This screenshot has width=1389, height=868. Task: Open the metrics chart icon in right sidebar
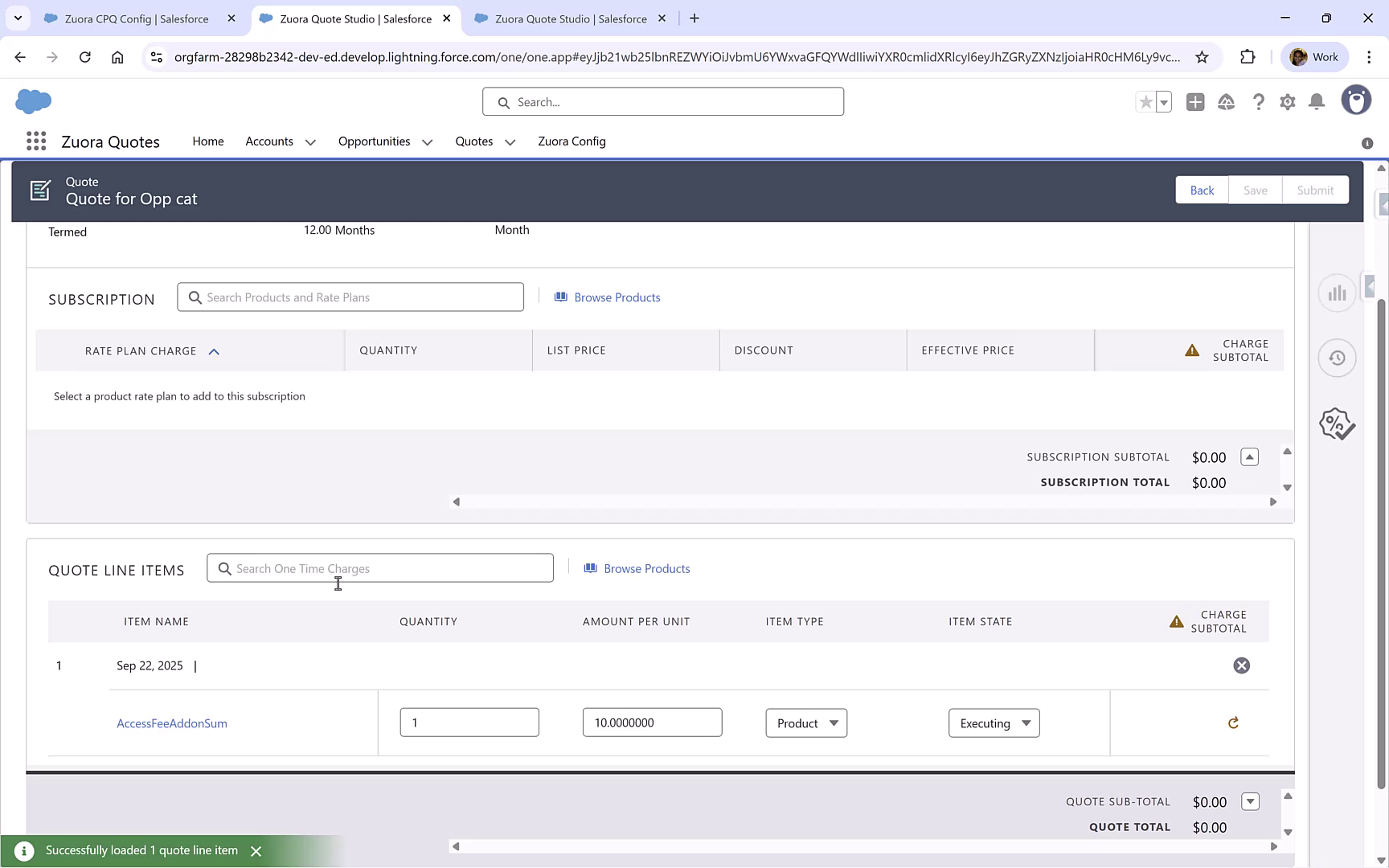[x=1337, y=293]
